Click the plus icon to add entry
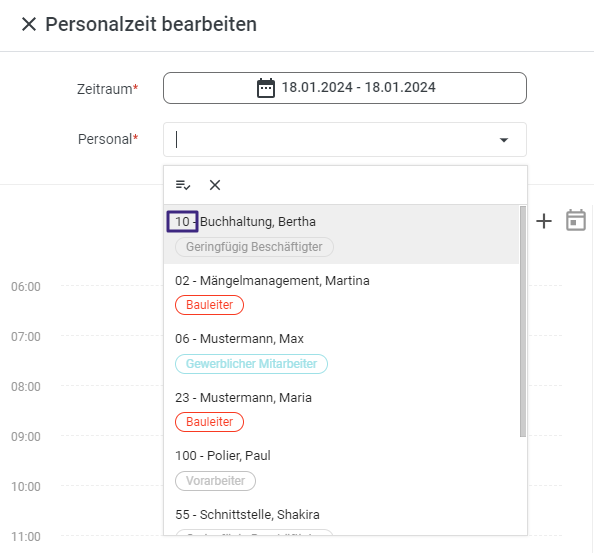The image size is (594, 553). pyautogui.click(x=544, y=221)
